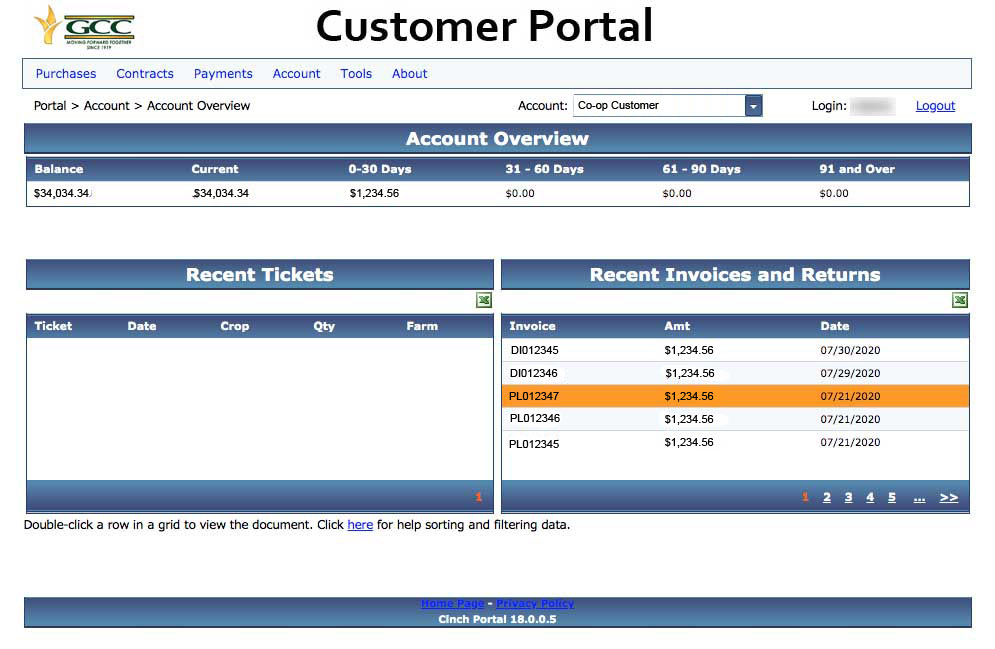
Task: Open the Contracts menu
Action: pyautogui.click(x=145, y=74)
